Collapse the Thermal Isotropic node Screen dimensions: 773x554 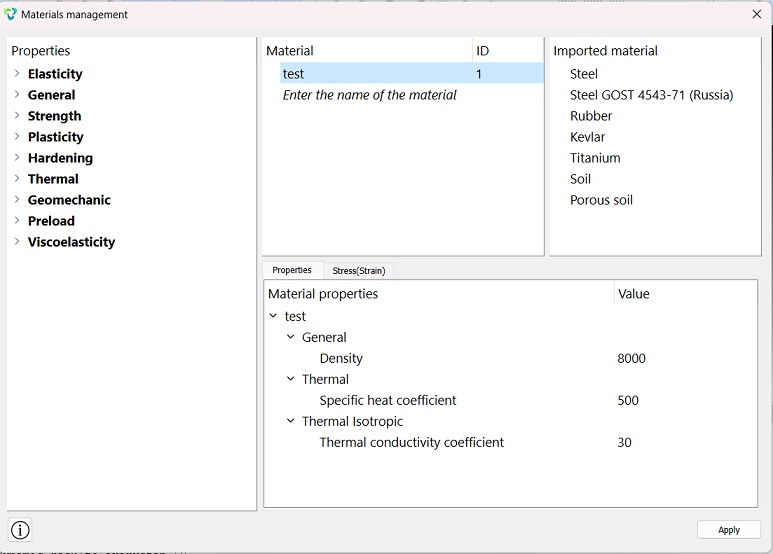coord(291,421)
